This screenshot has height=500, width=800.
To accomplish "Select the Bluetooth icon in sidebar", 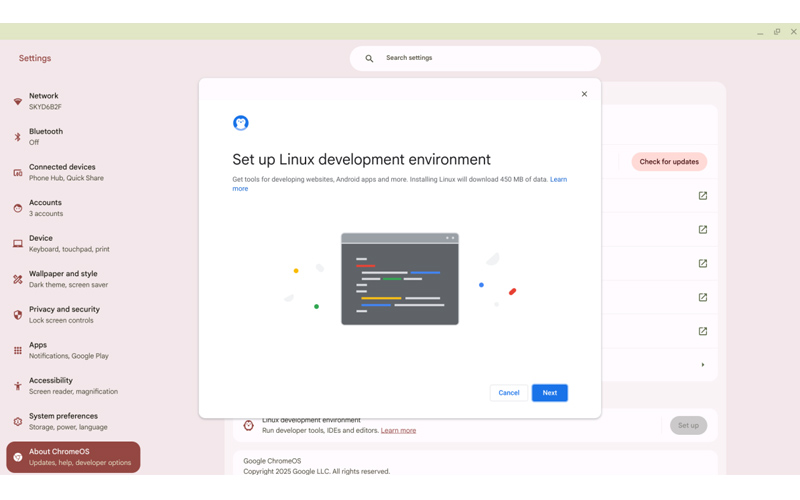I will click(18, 137).
